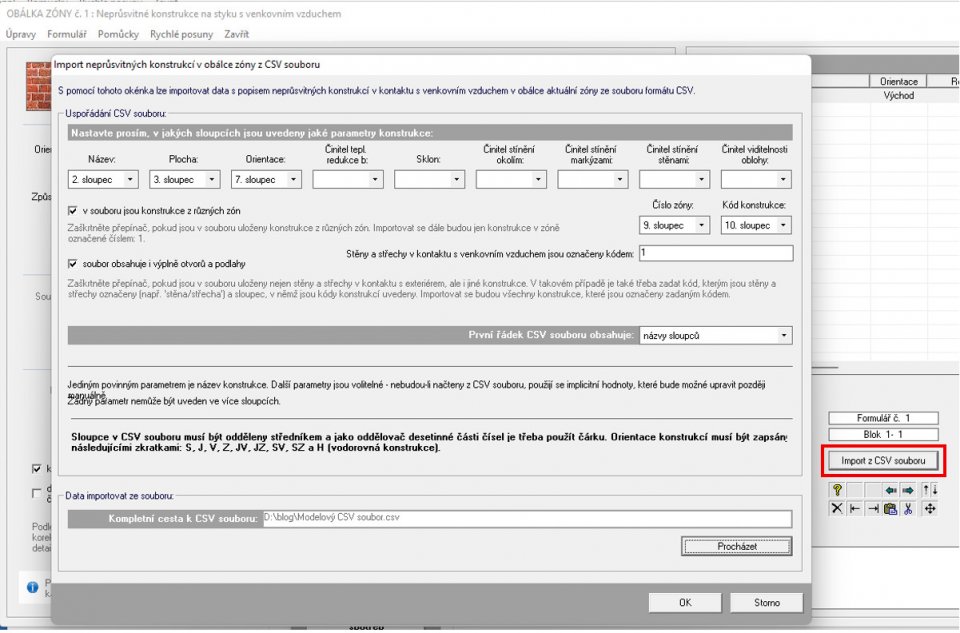Toggle 'soubor obsahuje i výplně otvorů a podlahy'
The width and height of the screenshot is (960, 633).
click(x=73, y=264)
